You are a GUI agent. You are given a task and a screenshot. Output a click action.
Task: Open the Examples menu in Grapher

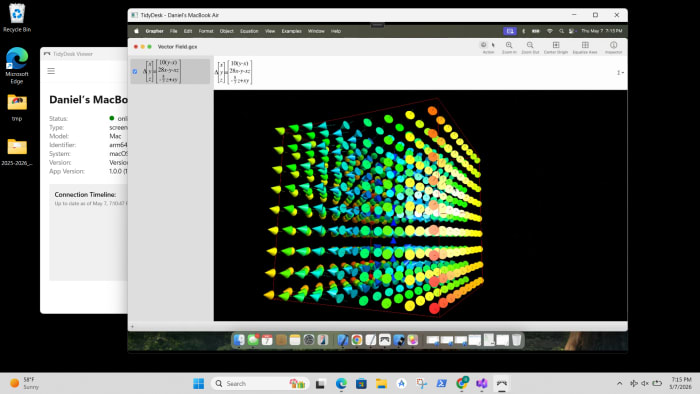pos(292,31)
